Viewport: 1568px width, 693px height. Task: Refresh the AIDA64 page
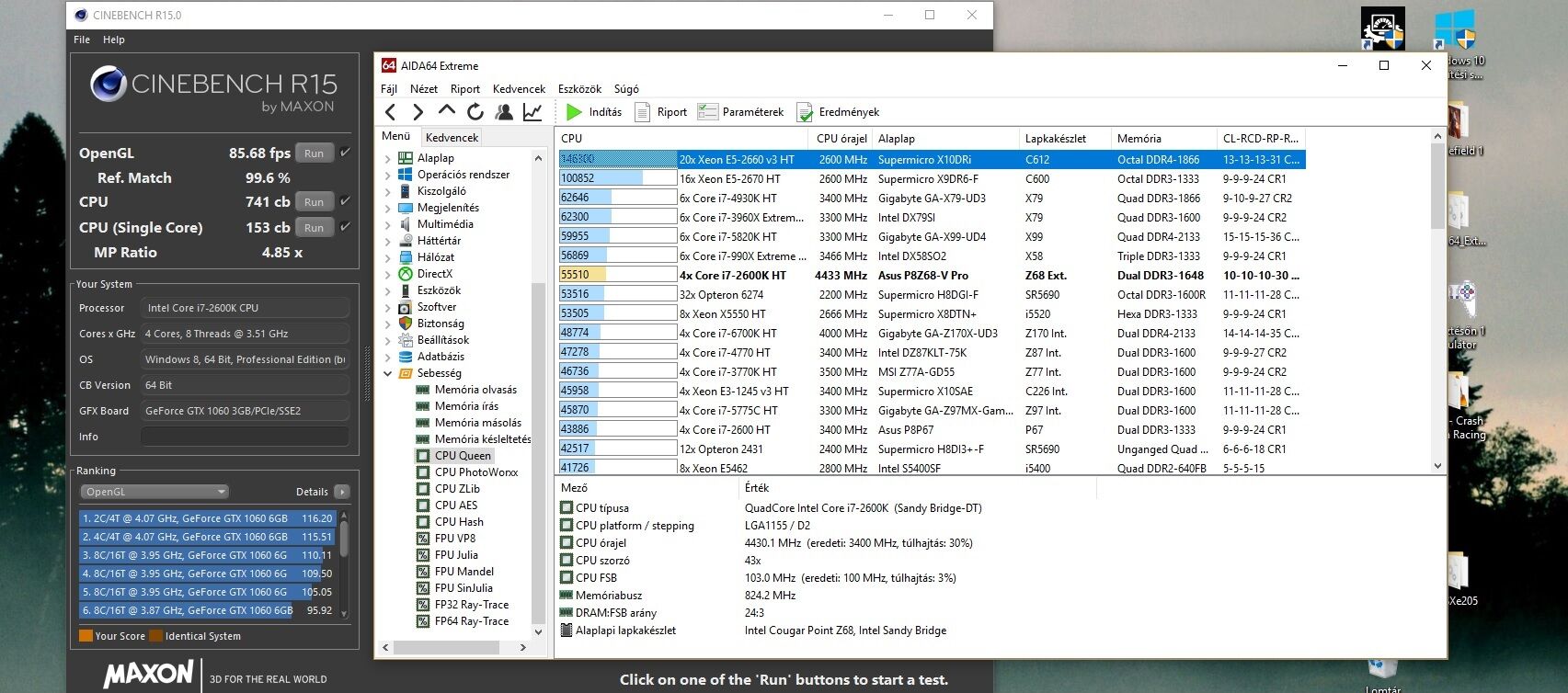tap(475, 112)
